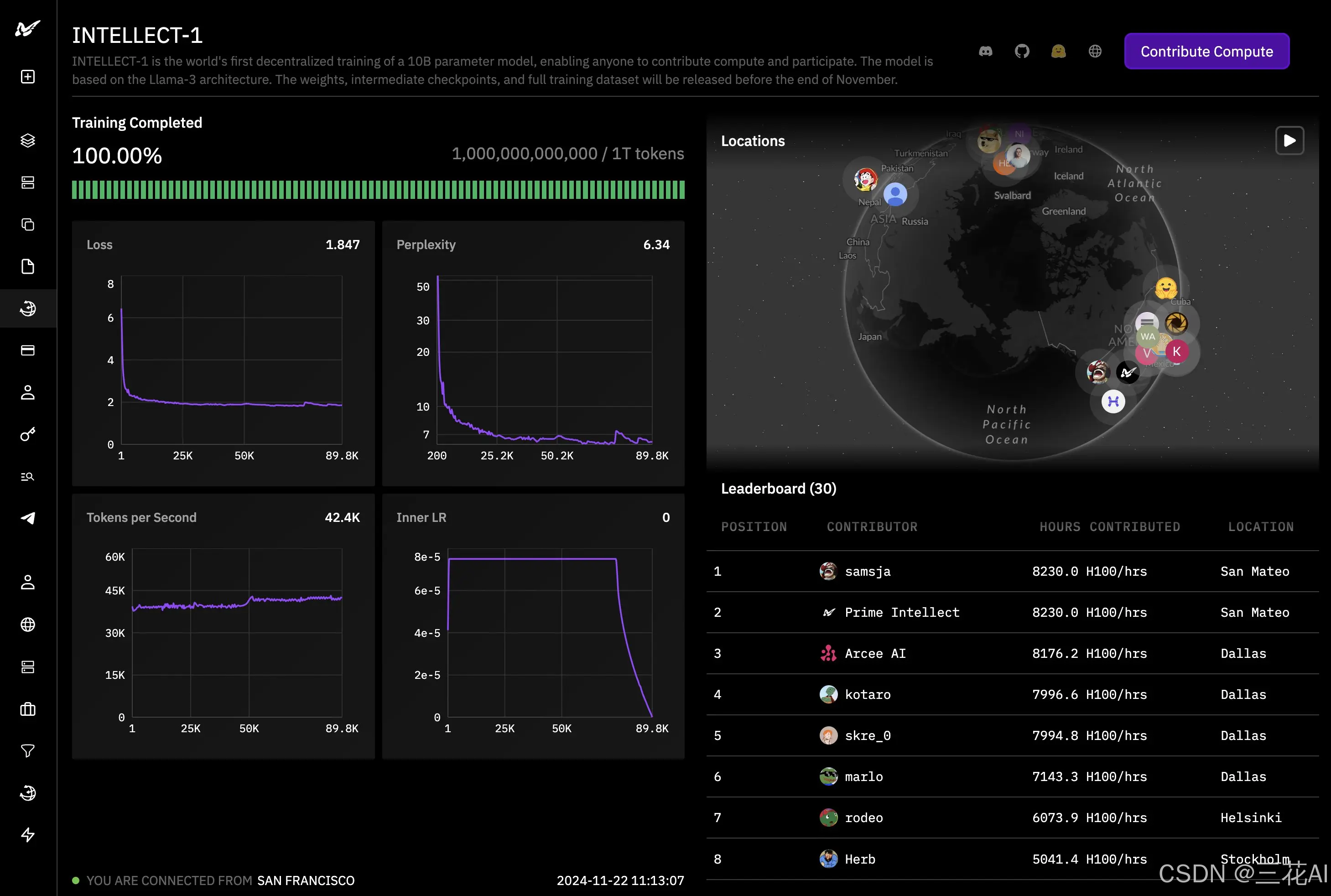Open the stacked layers icon in sidebar
The height and width of the screenshot is (896, 1331).
(27, 140)
